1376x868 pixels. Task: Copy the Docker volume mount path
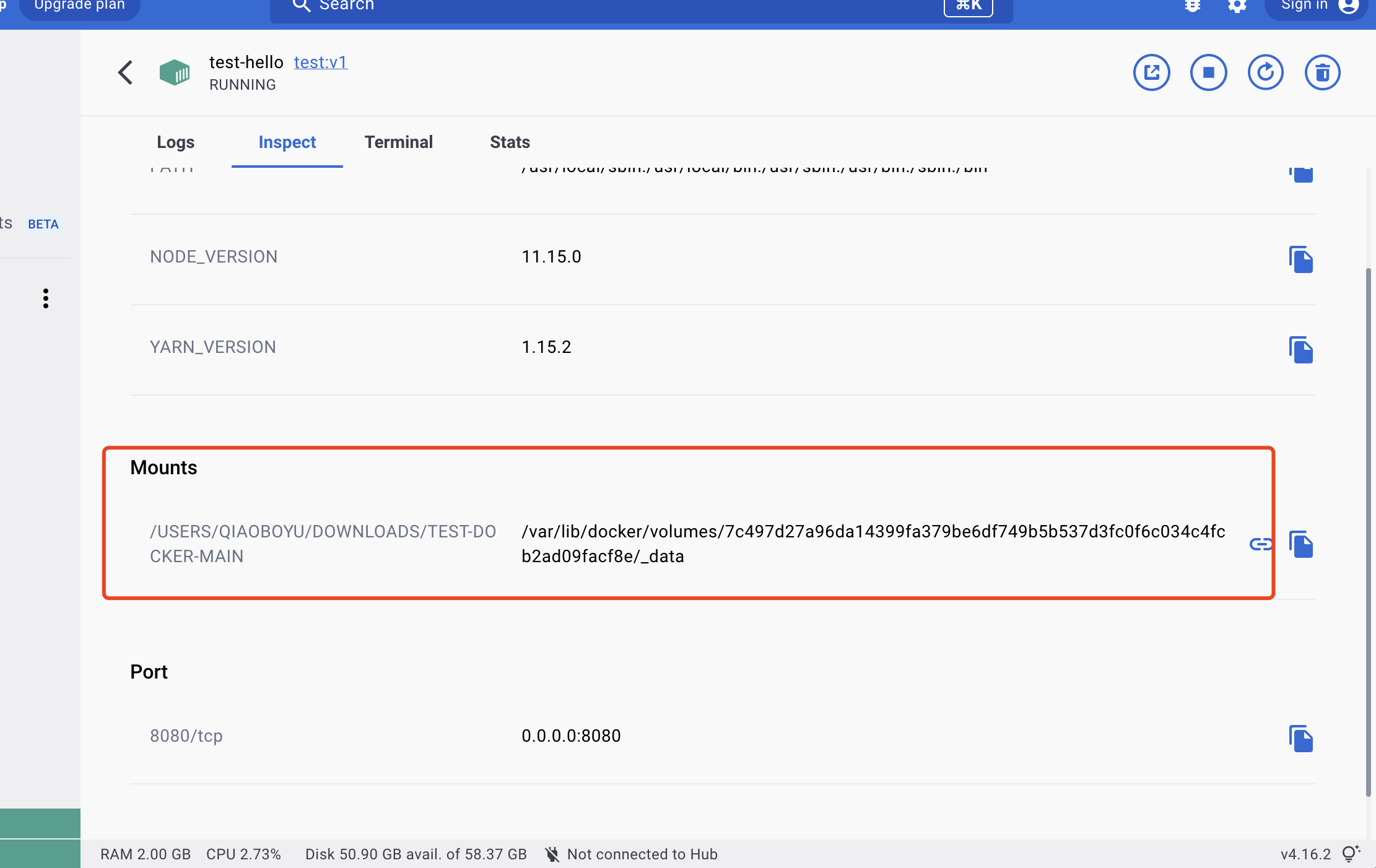coord(1301,545)
